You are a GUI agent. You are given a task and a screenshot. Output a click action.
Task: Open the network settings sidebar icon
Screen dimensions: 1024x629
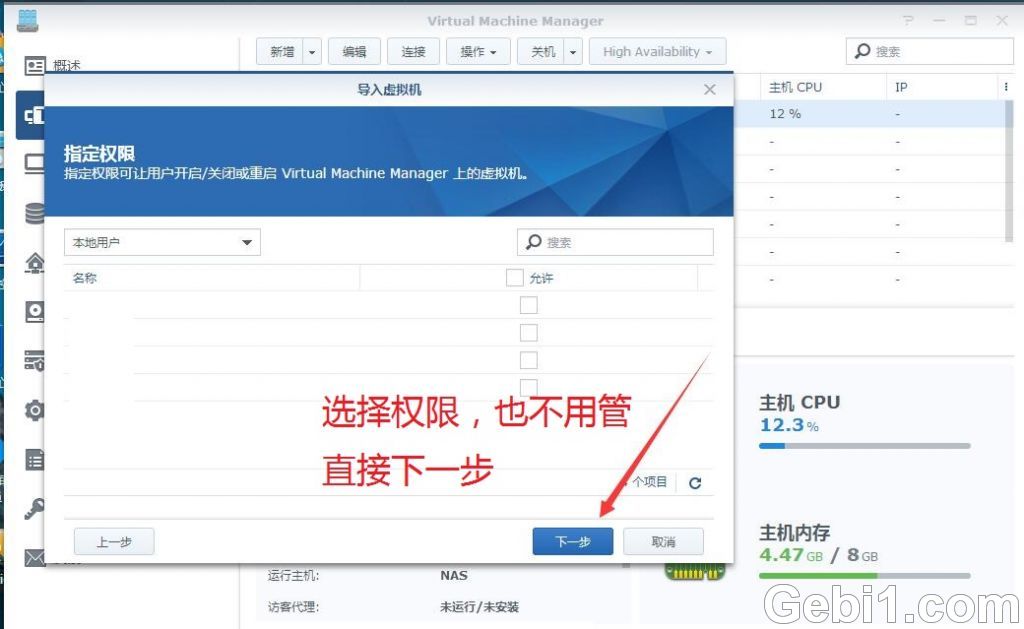point(35,263)
